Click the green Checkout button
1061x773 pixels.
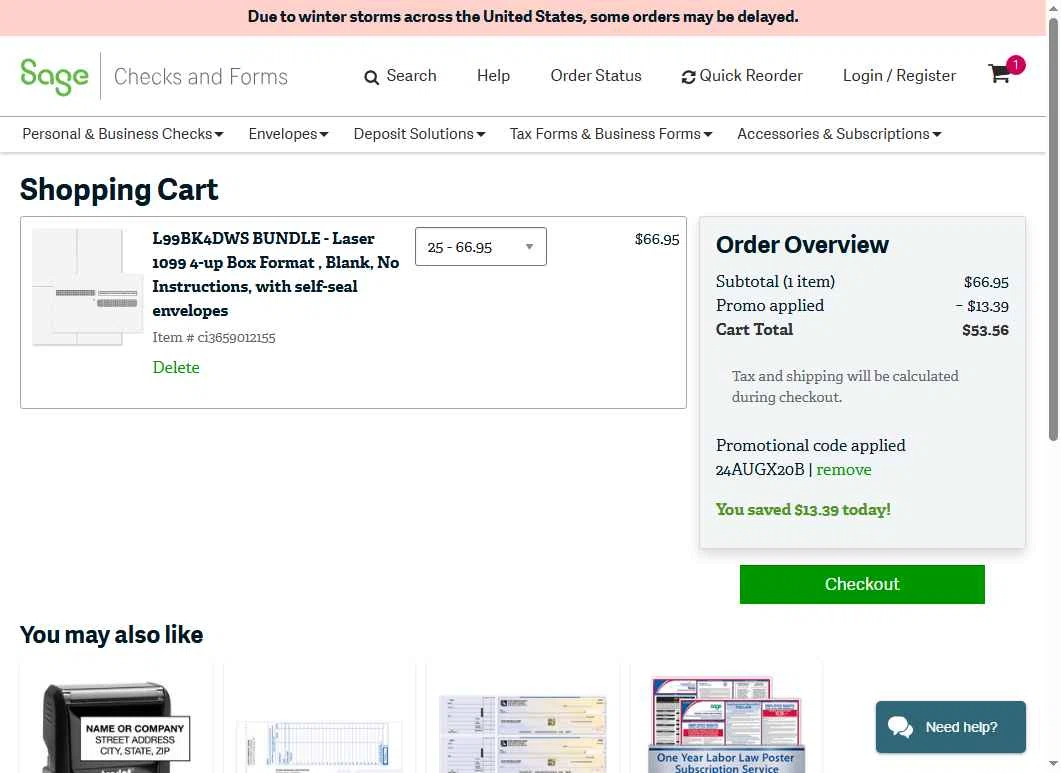(861, 584)
